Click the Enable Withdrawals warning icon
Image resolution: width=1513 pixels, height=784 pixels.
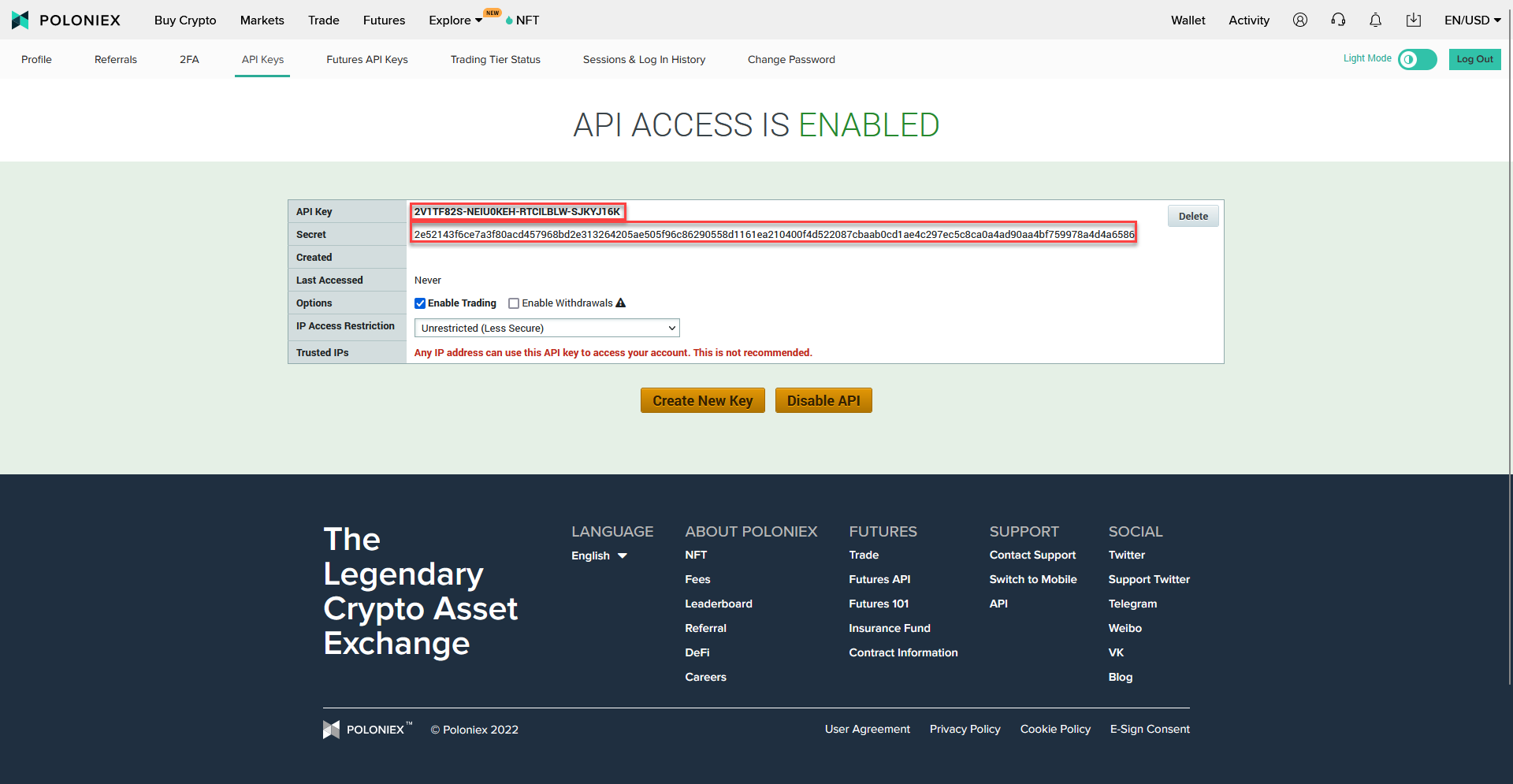coord(621,303)
